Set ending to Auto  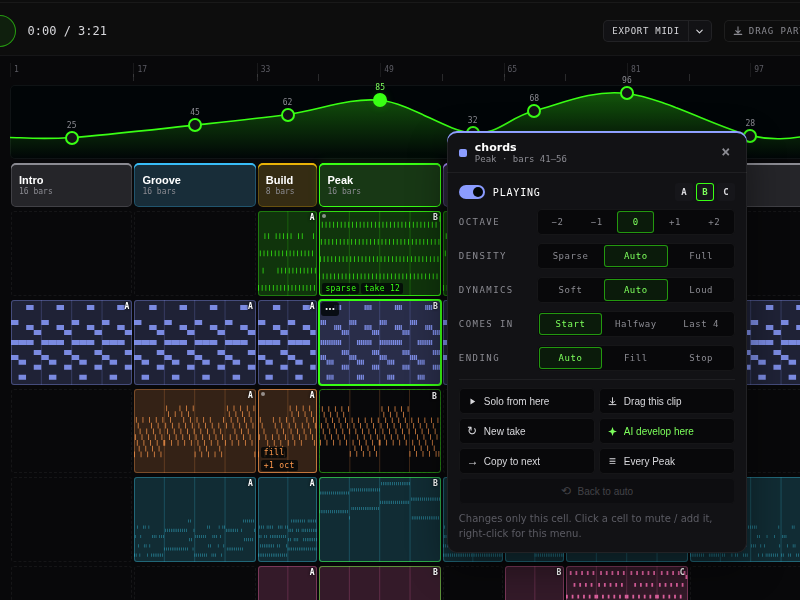(570, 358)
